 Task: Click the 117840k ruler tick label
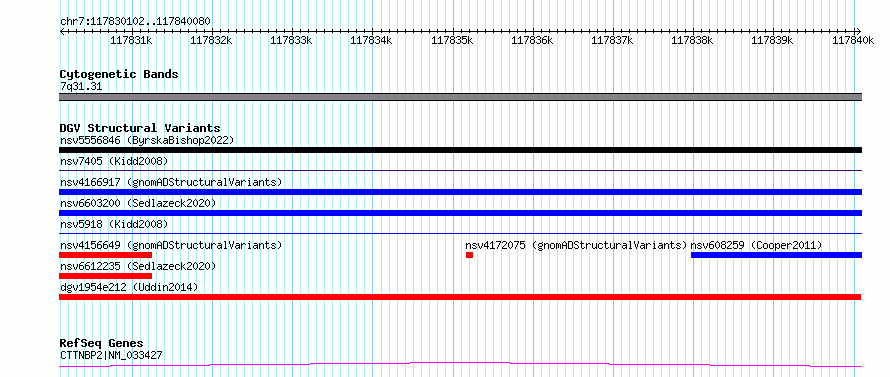[x=853, y=40]
